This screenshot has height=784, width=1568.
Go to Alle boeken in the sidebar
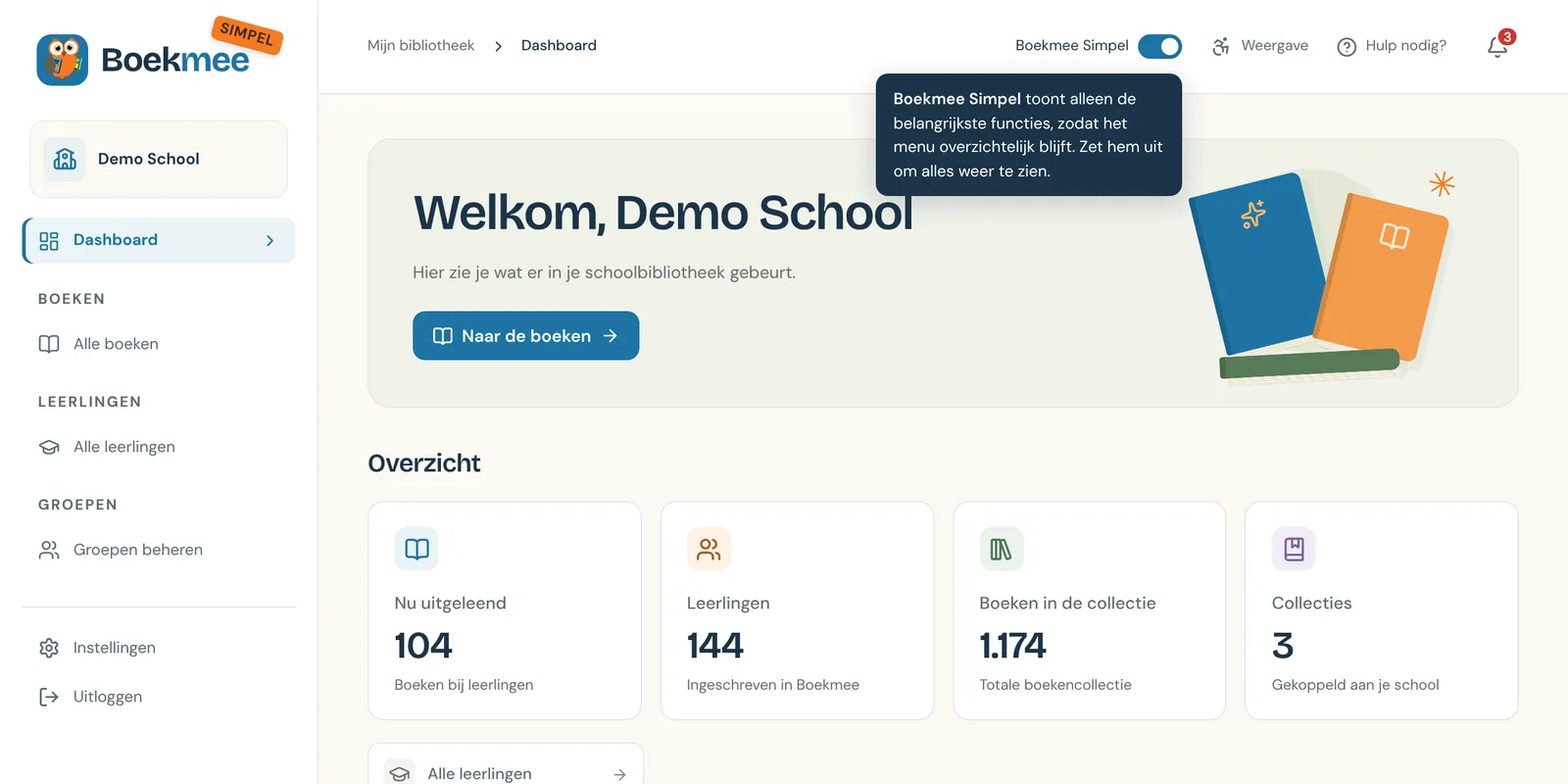(159, 344)
